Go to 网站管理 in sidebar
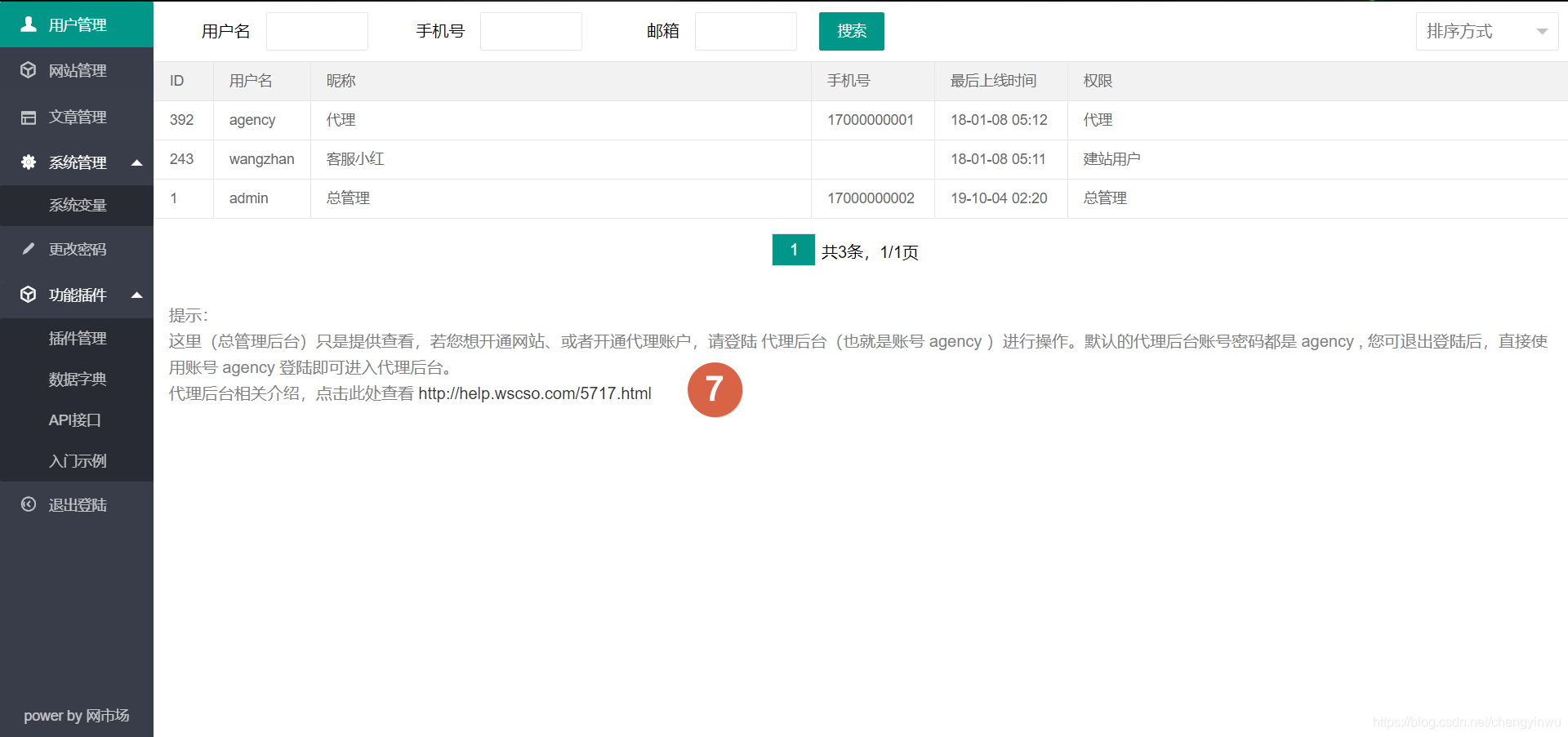 pos(77,70)
